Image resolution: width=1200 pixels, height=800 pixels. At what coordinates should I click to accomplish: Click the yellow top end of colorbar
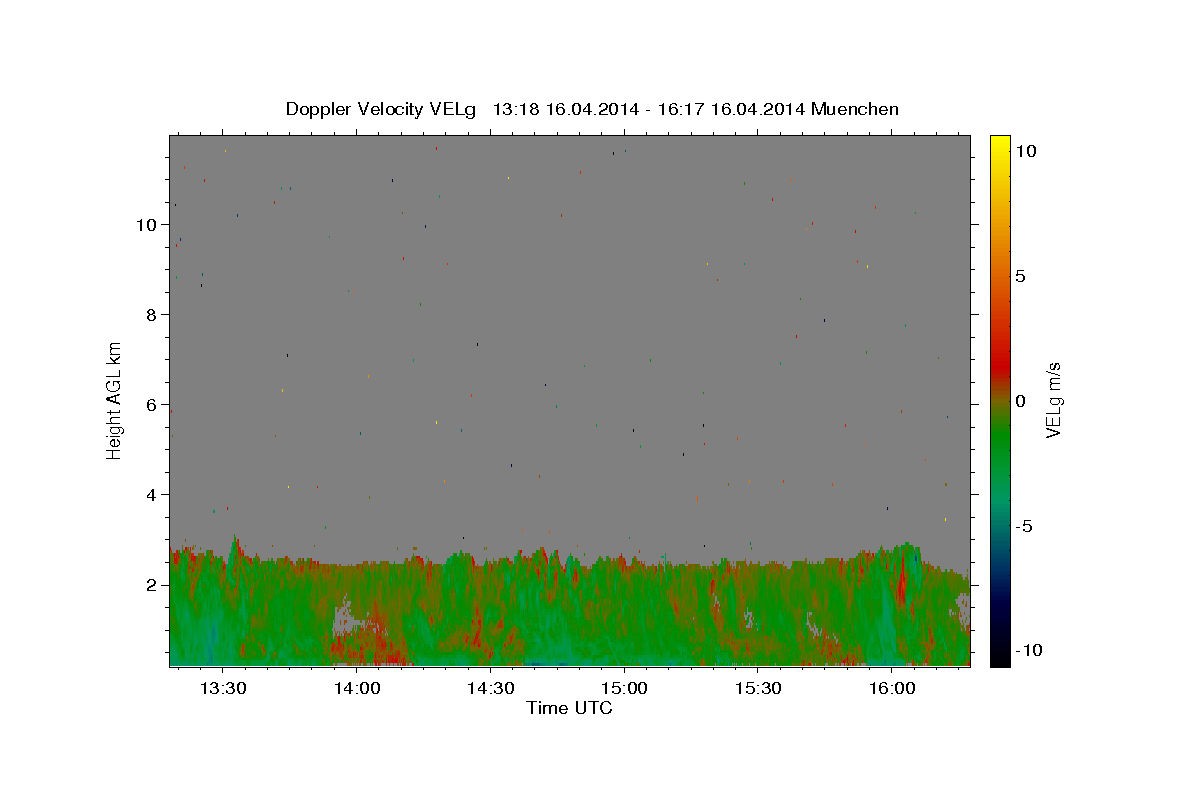999,142
